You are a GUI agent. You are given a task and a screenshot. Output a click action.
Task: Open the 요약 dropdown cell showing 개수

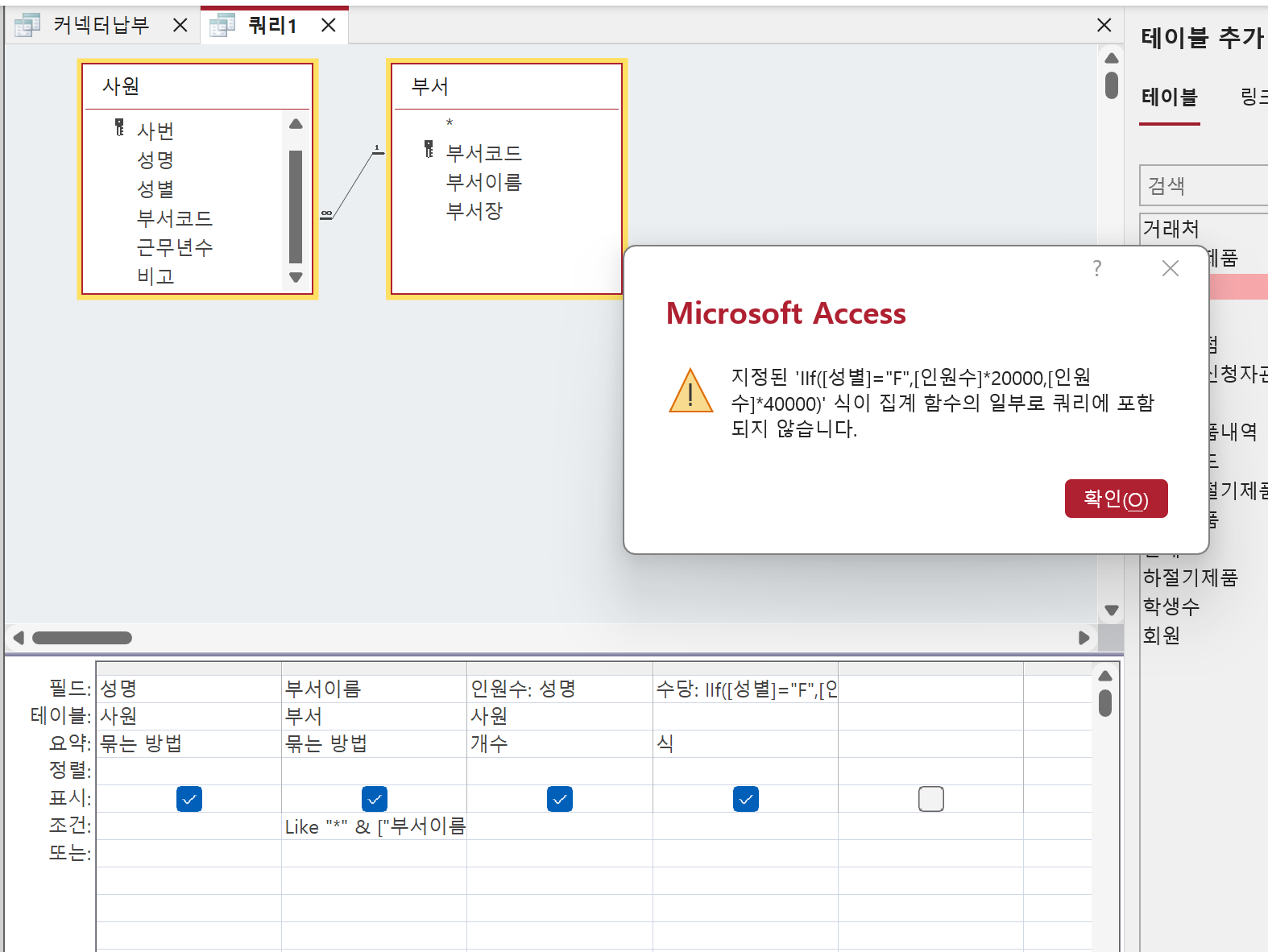559,743
